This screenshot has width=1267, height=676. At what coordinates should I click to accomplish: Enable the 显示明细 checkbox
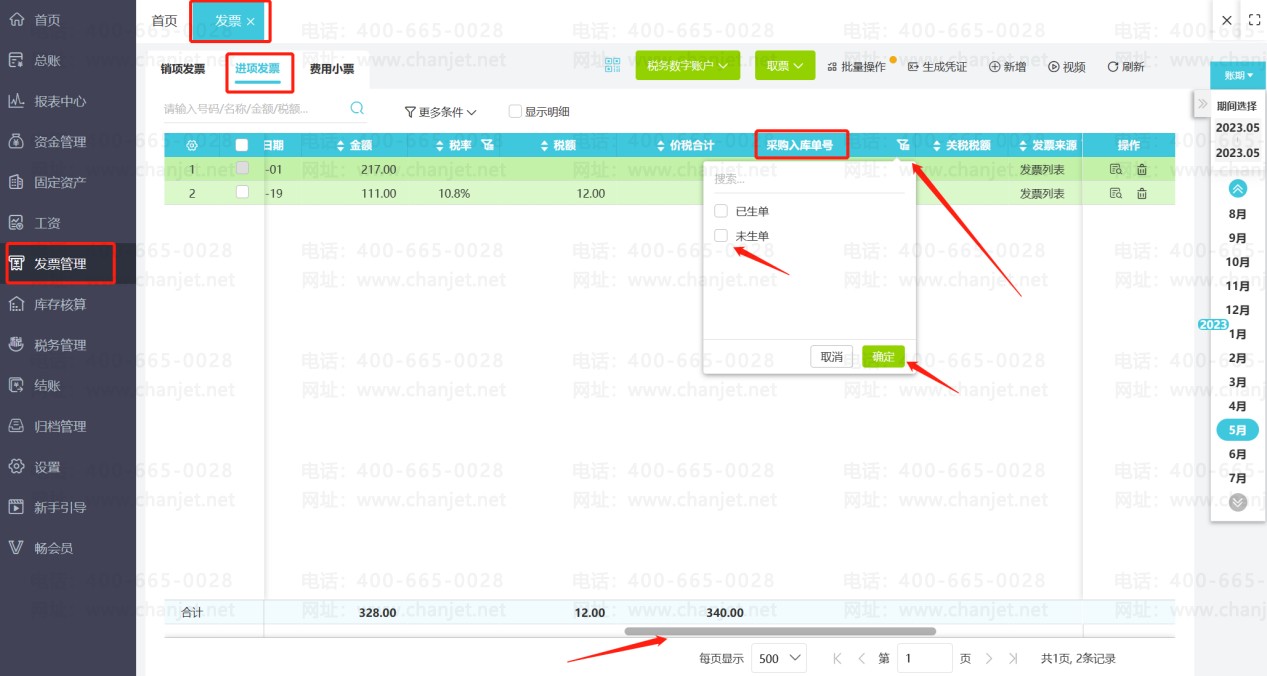[515, 112]
